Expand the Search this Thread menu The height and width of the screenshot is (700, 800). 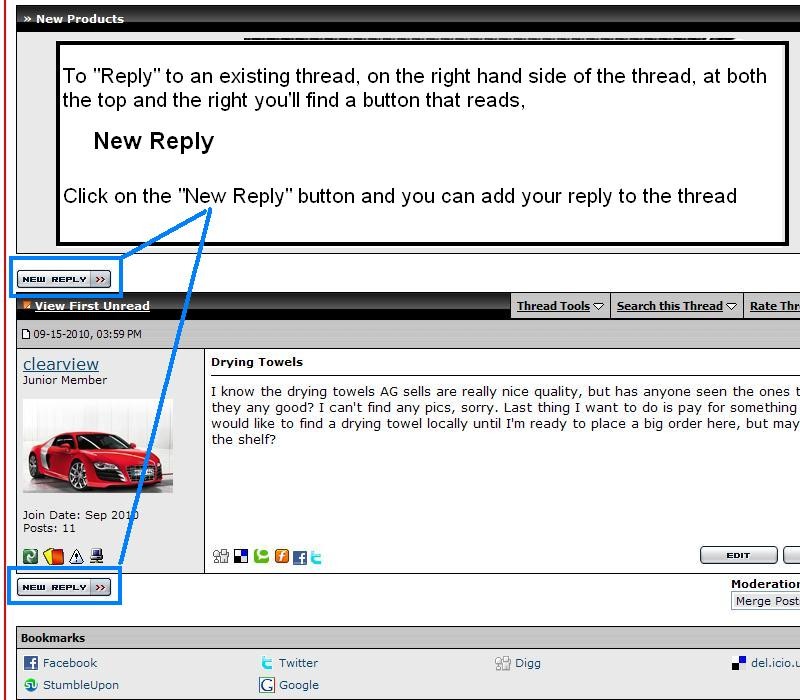[x=676, y=306]
